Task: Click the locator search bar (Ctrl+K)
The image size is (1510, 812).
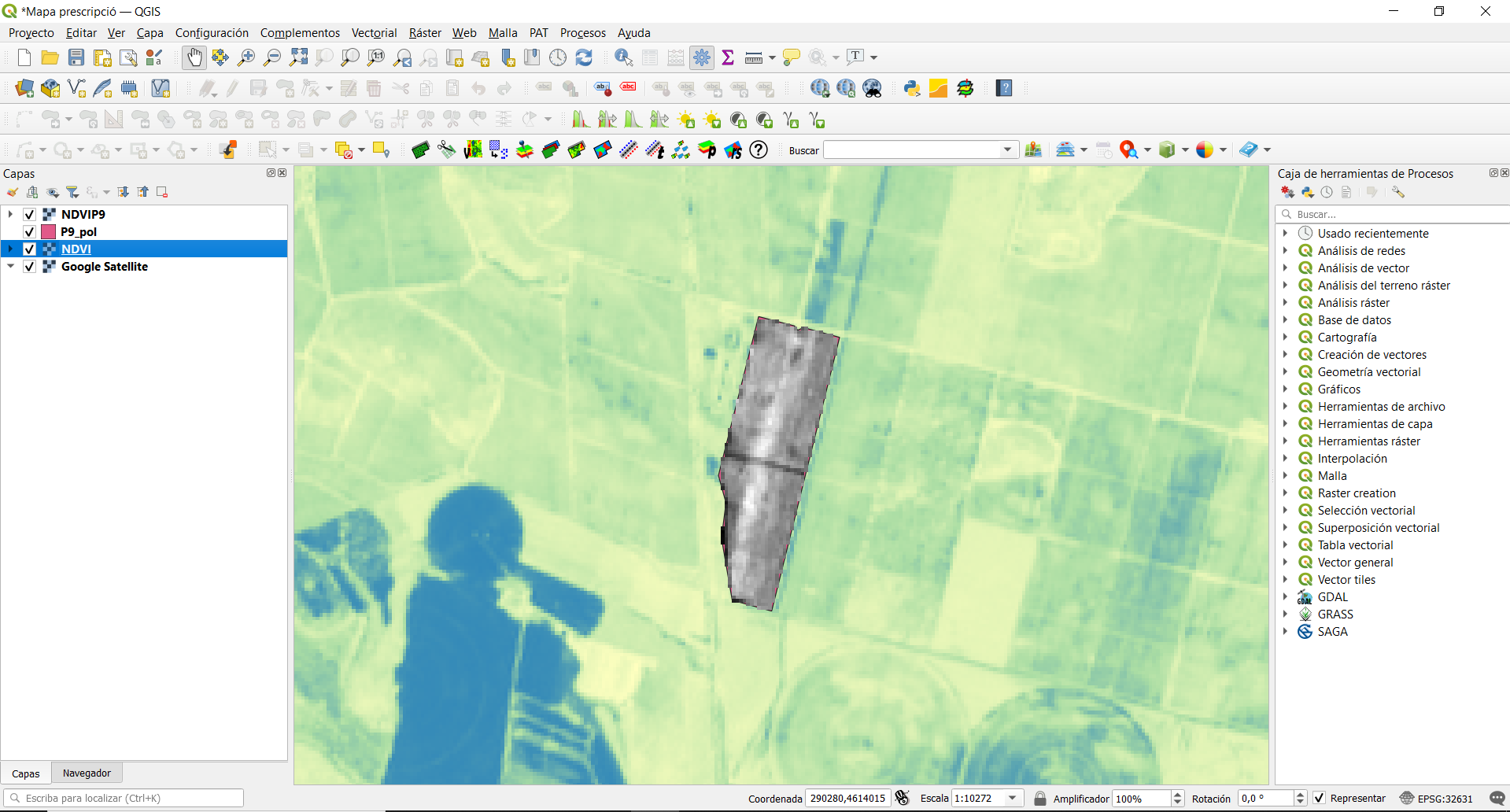Action: coord(124,798)
